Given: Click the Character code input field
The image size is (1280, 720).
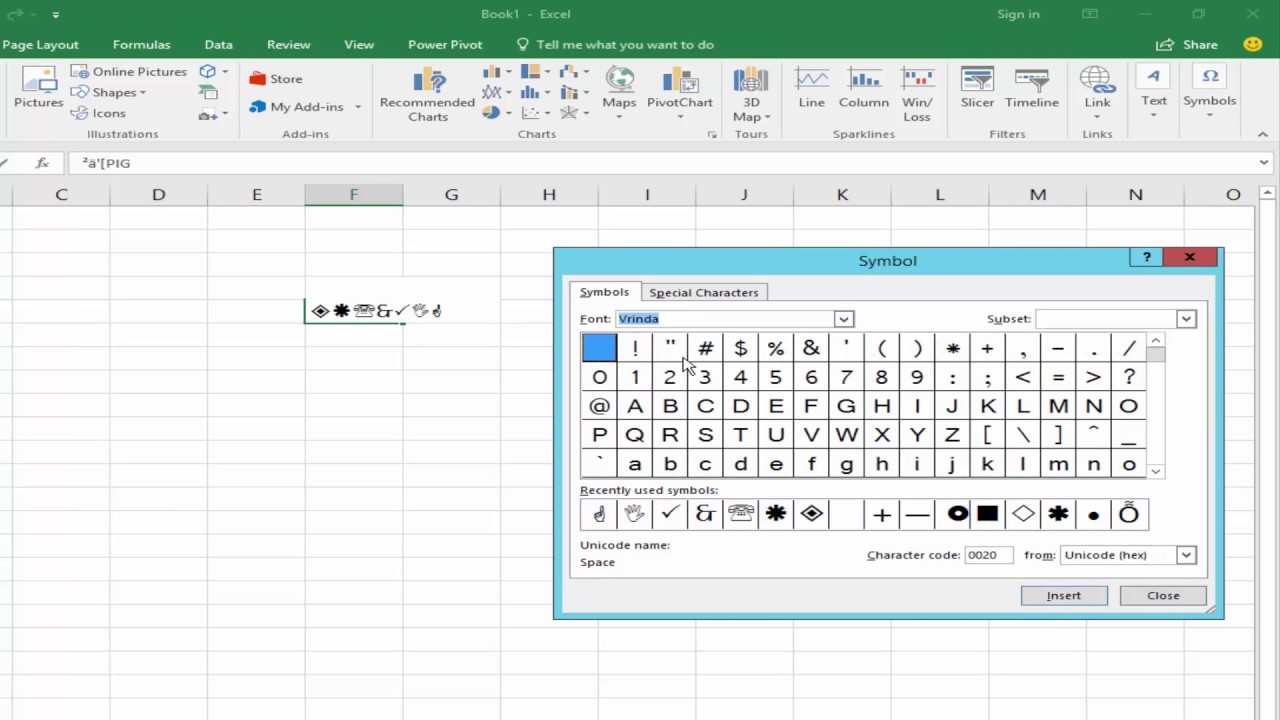Looking at the screenshot, I should [x=988, y=555].
